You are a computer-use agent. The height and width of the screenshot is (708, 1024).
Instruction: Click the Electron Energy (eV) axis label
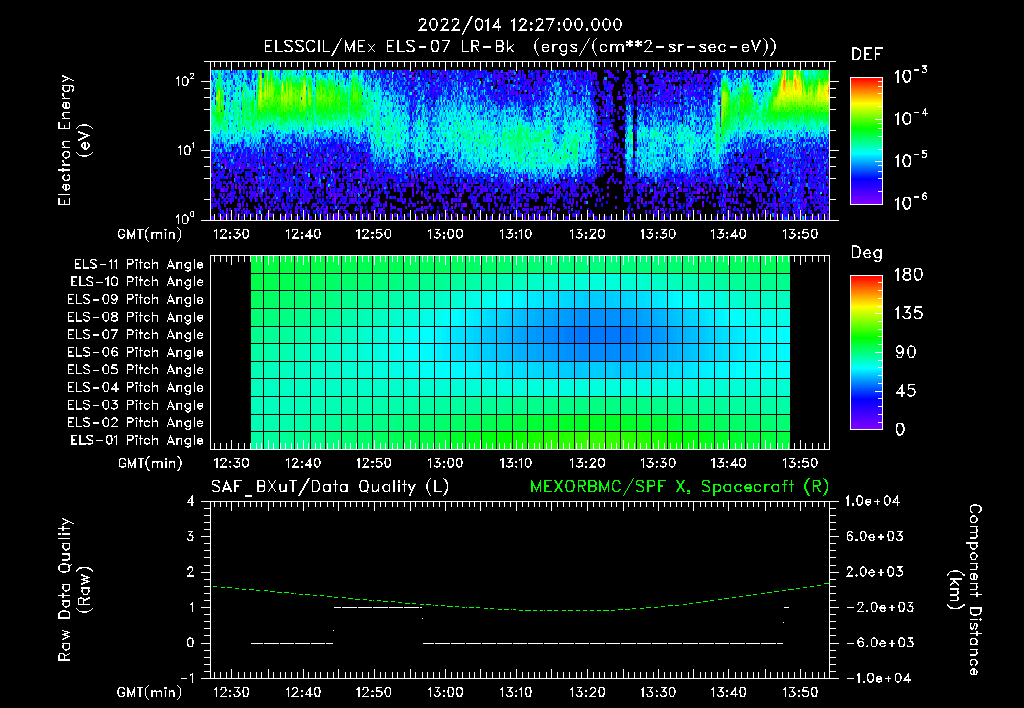pos(74,140)
